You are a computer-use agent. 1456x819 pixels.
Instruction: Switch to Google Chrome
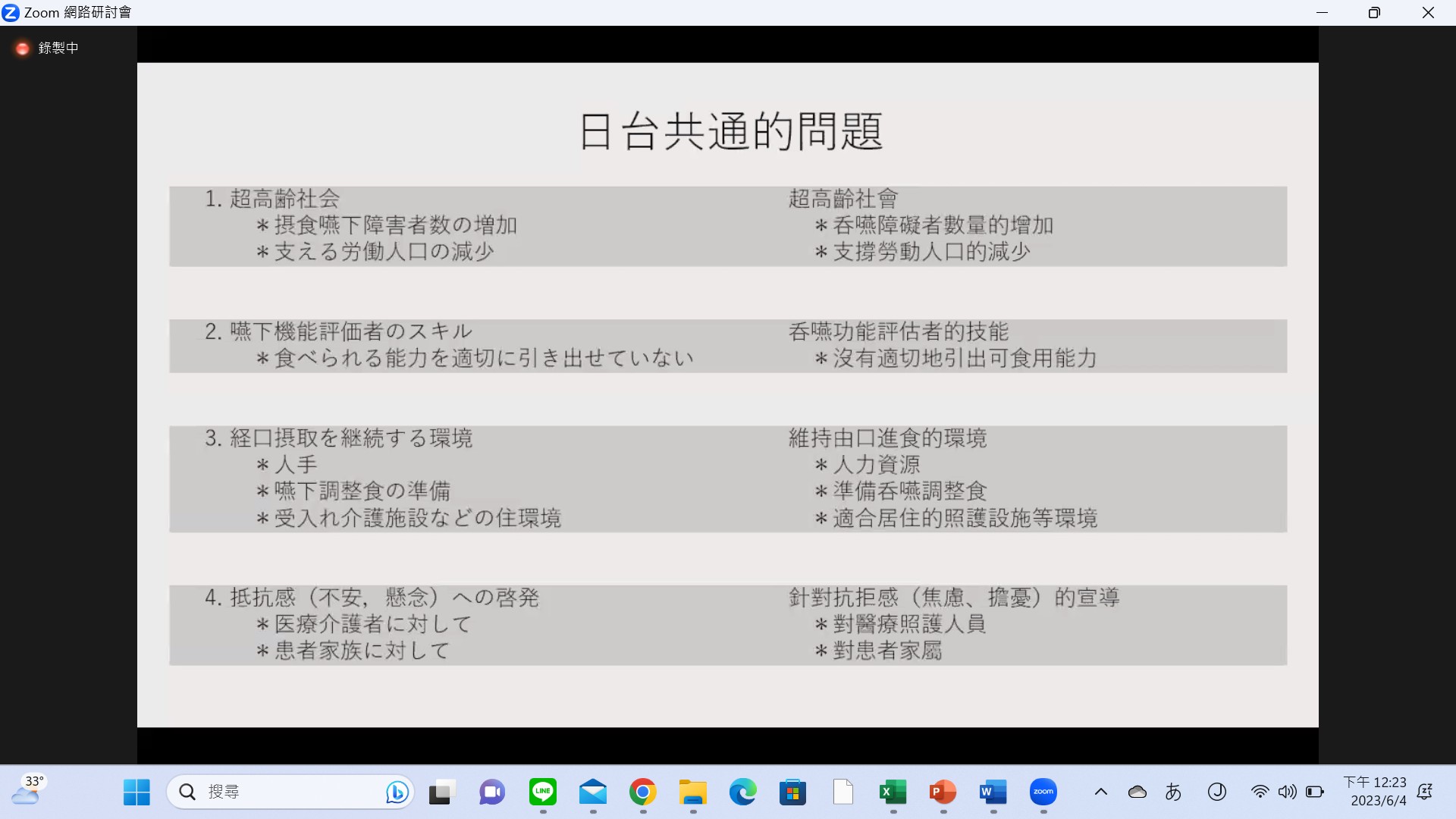(642, 792)
